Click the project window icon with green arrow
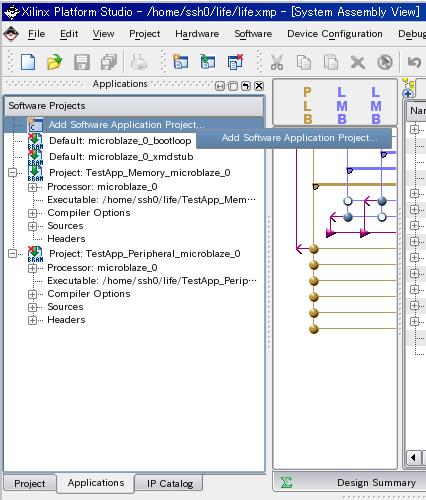 pos(207,62)
